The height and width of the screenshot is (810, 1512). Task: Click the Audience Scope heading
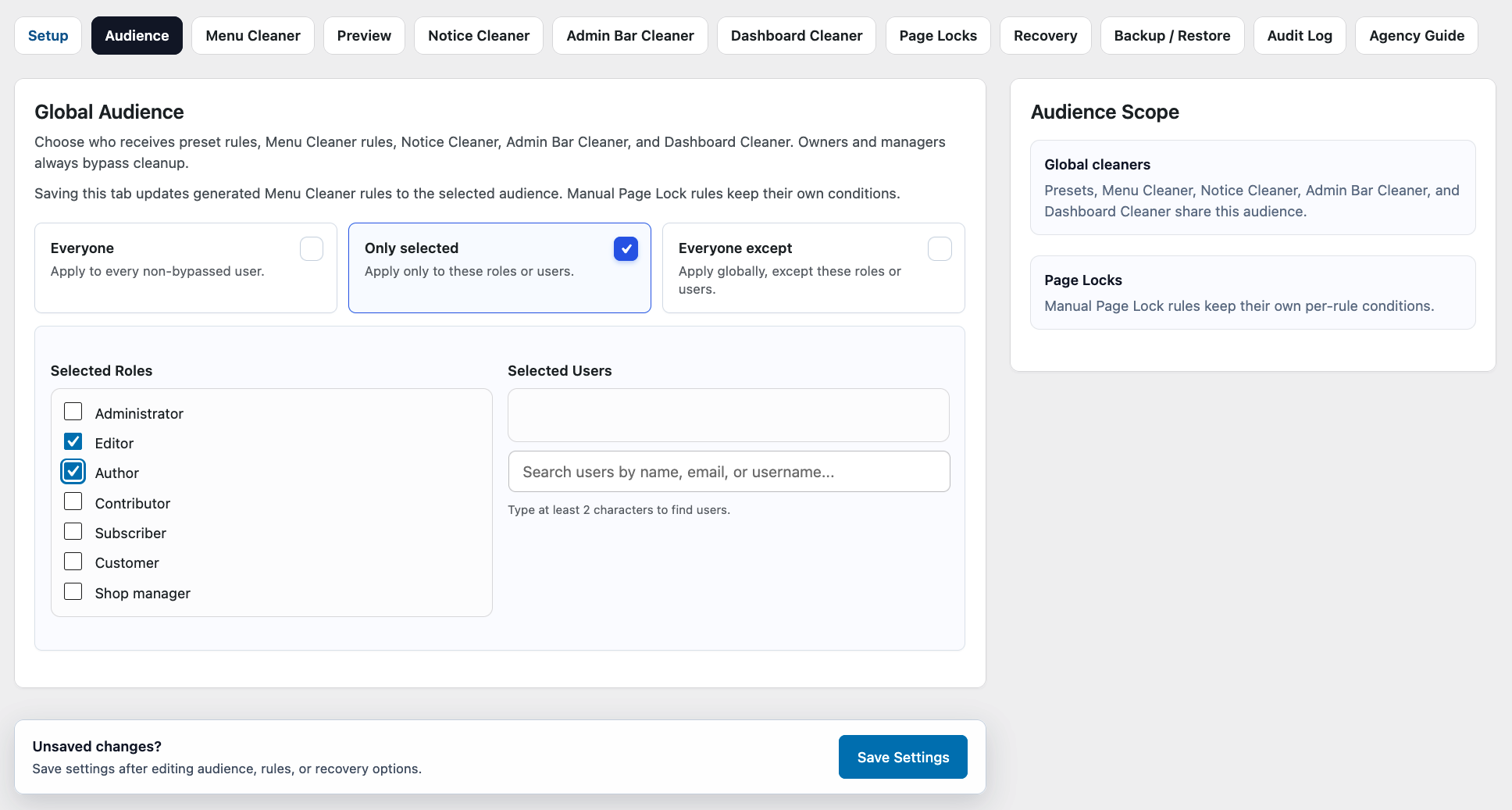pyautogui.click(x=1105, y=112)
